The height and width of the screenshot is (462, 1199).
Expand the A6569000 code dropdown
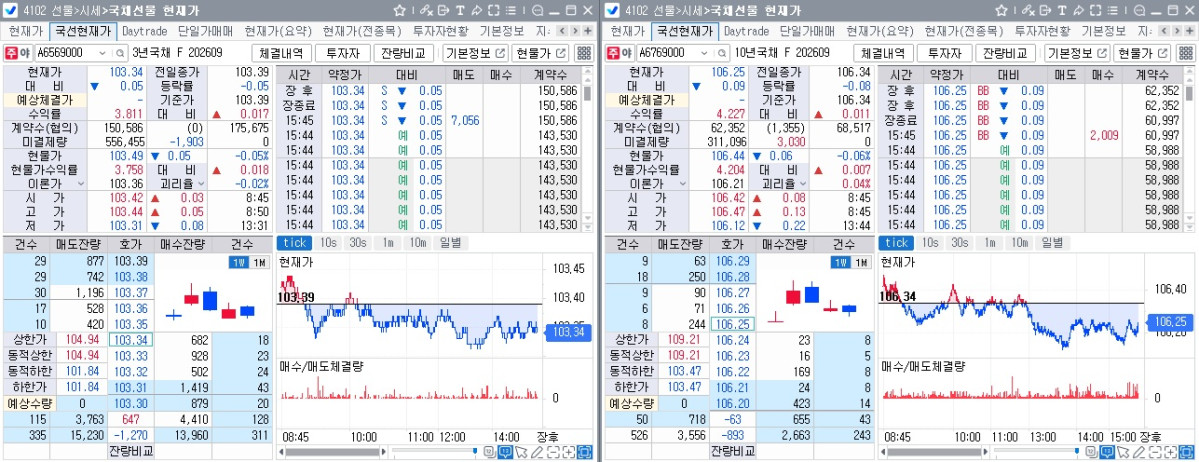[x=103, y=54]
